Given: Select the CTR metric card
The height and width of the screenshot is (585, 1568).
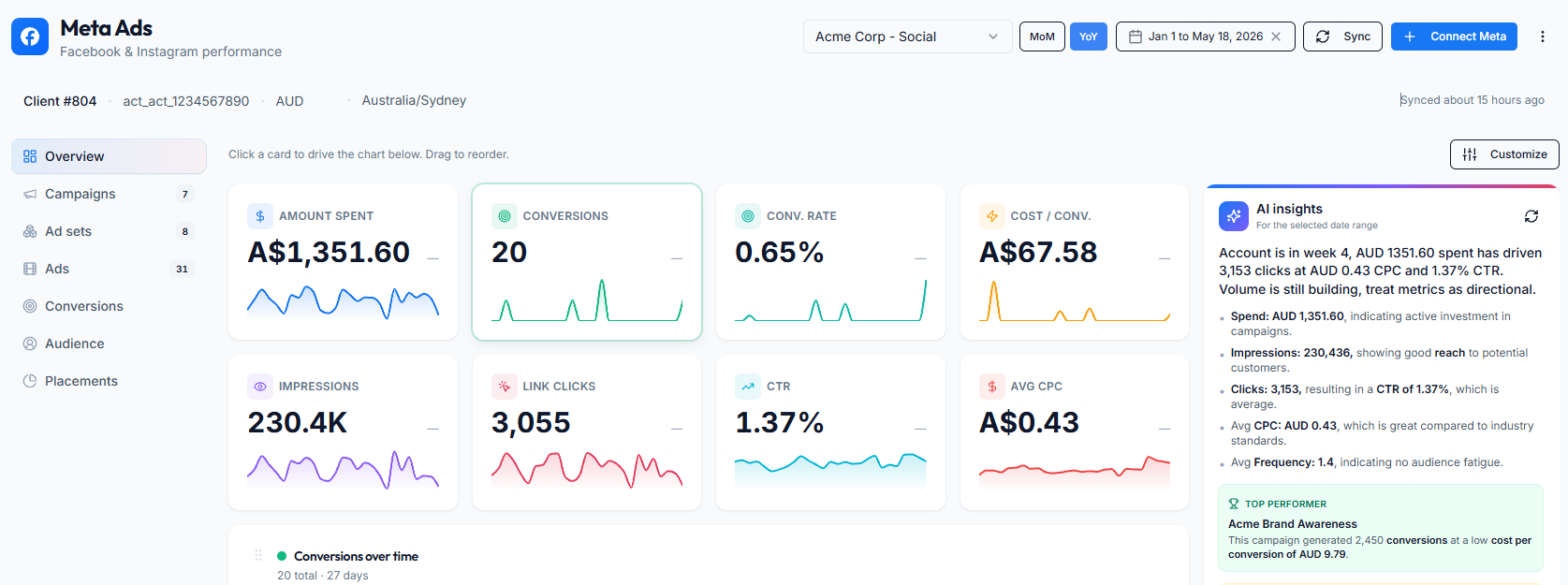Looking at the screenshot, I should click(830, 432).
